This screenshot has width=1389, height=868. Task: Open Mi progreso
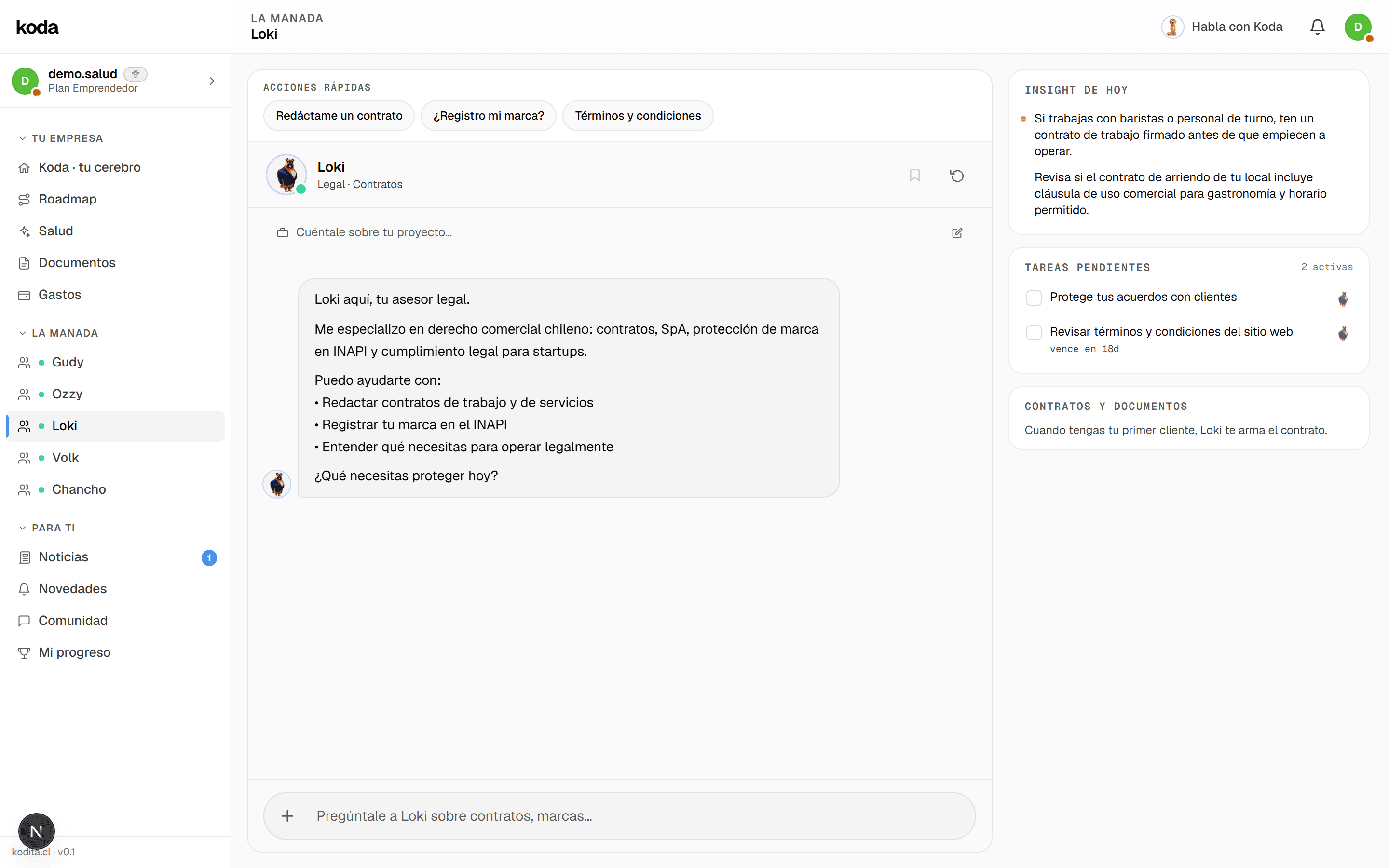pos(115,653)
